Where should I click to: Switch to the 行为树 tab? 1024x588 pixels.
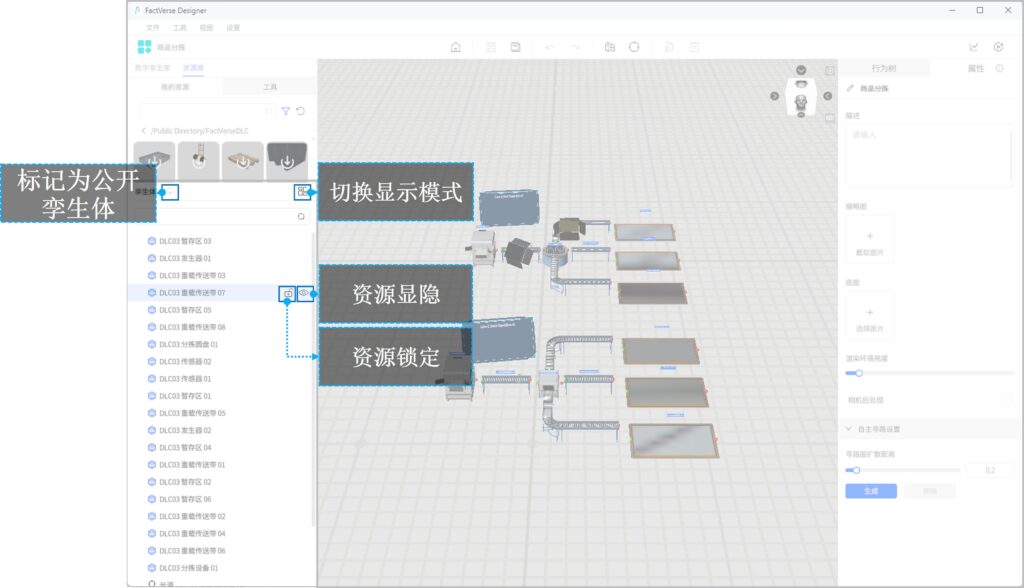click(883, 68)
